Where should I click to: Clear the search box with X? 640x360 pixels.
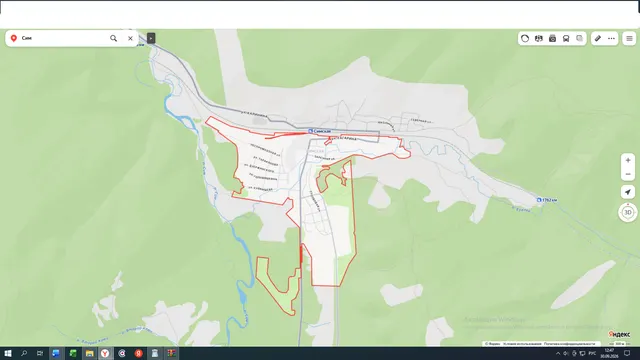tap(130, 38)
